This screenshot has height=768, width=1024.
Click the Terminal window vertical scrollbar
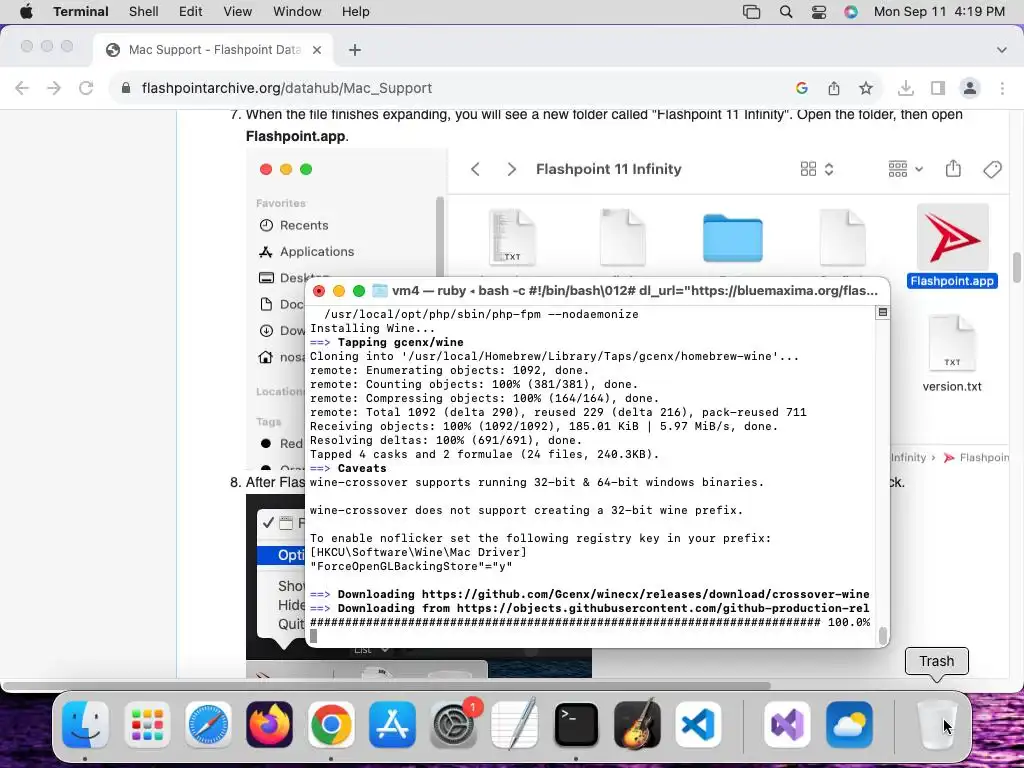click(x=883, y=635)
